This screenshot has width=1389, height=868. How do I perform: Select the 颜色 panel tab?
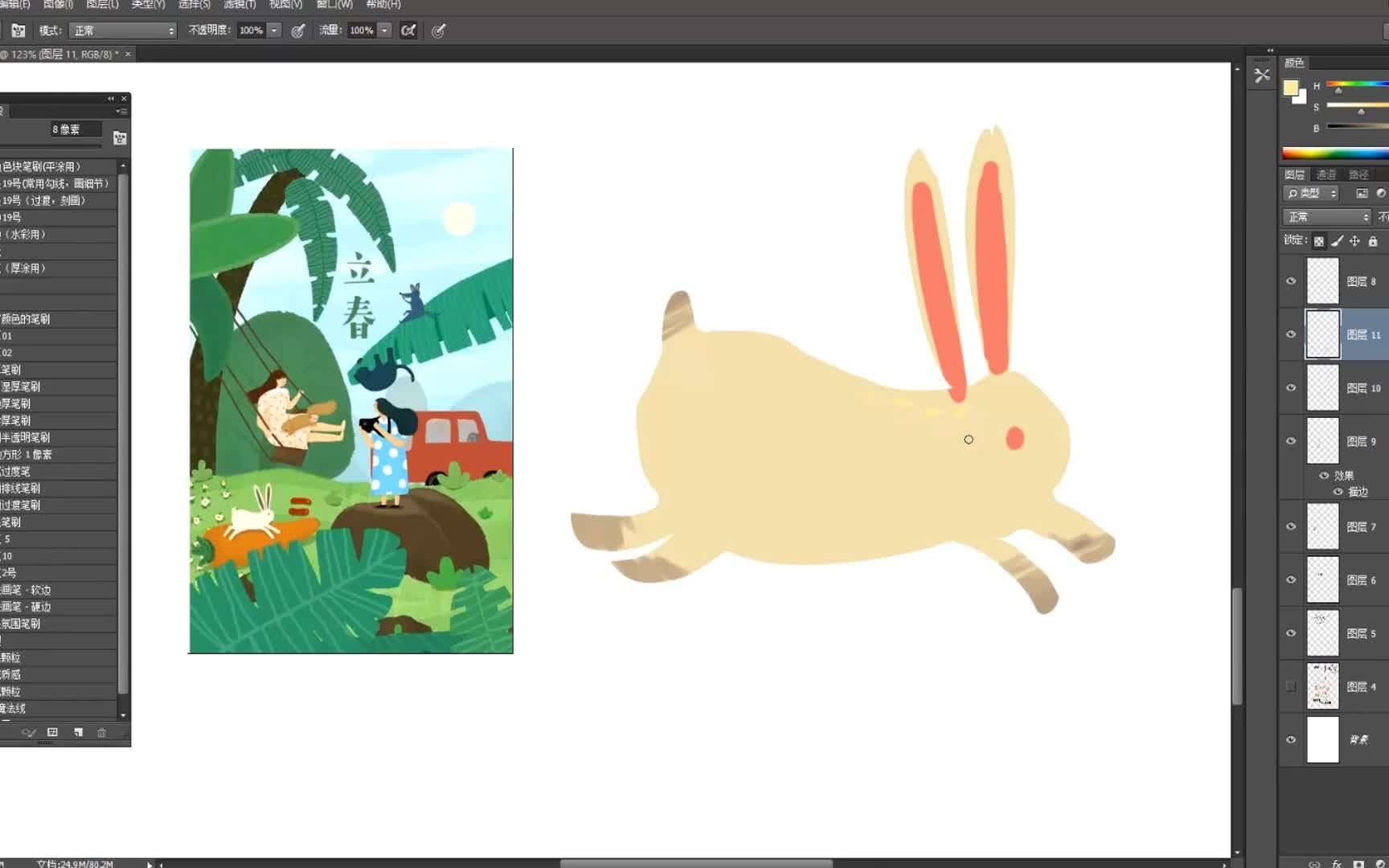[x=1294, y=63]
